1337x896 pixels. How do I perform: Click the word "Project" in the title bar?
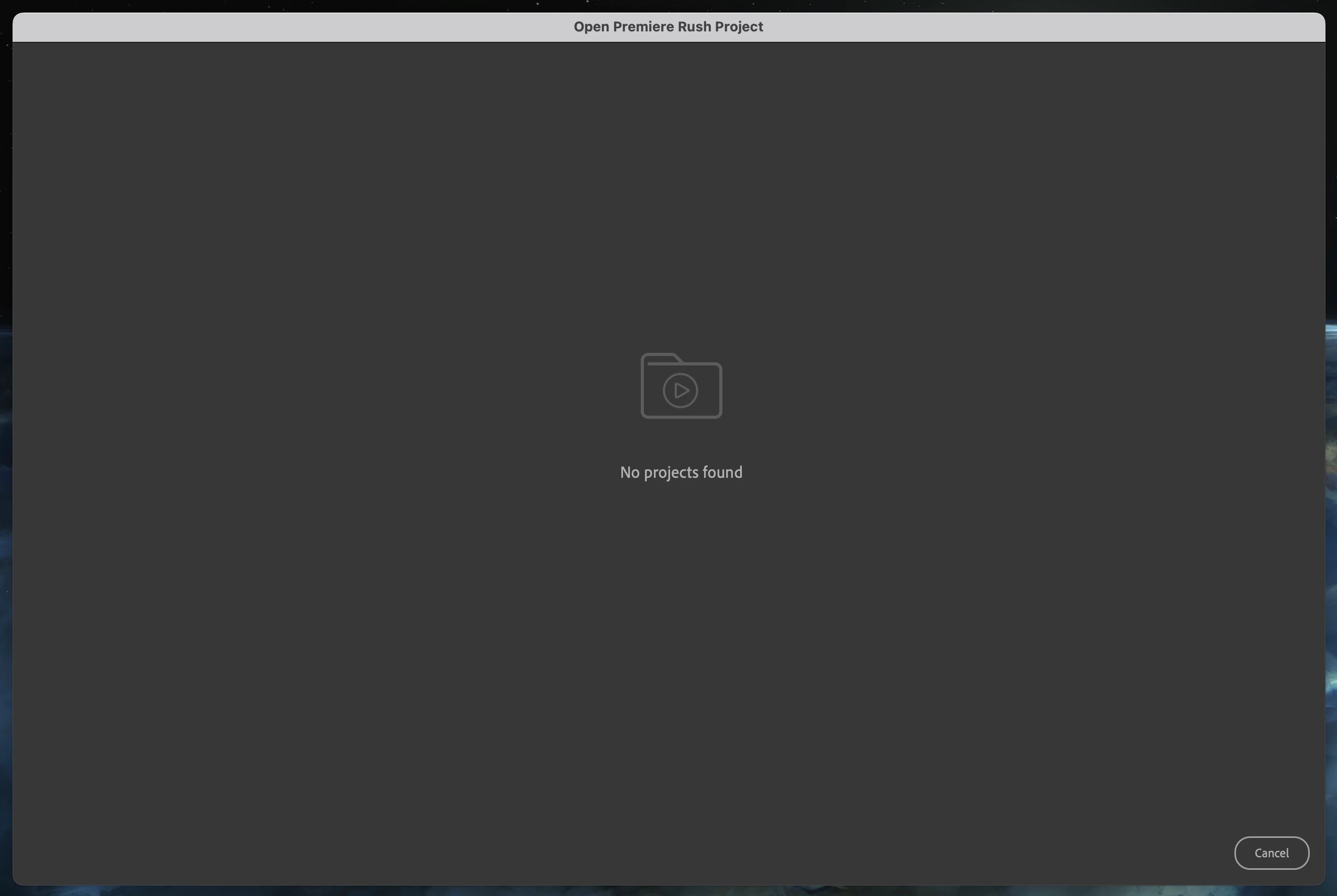pos(739,27)
